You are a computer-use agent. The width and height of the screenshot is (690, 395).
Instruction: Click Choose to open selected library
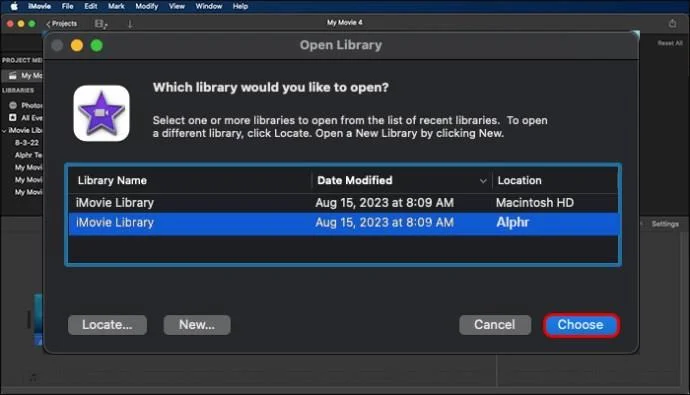pos(581,325)
